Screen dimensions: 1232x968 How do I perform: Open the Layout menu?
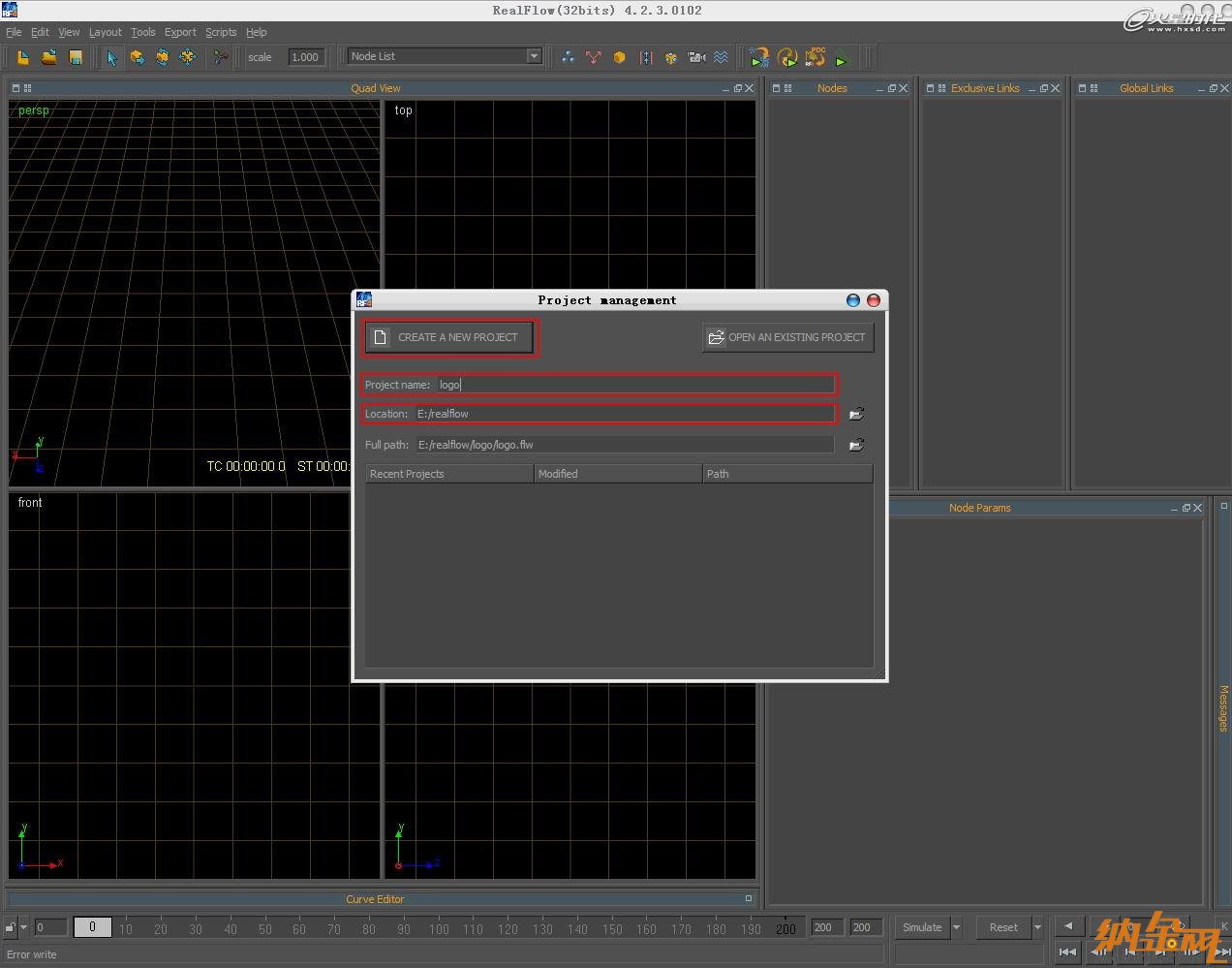coord(106,32)
